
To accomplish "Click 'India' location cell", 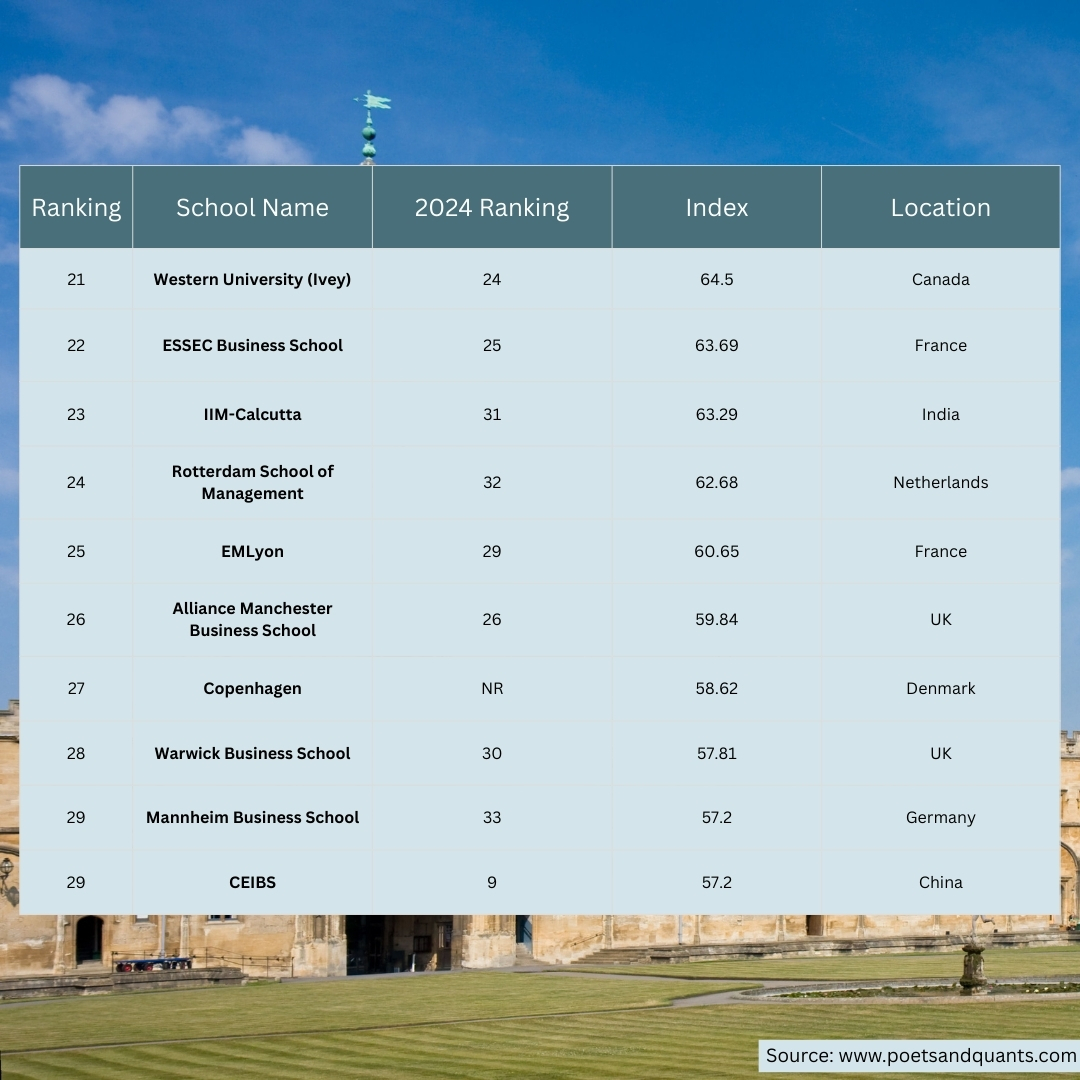I will coord(940,415).
